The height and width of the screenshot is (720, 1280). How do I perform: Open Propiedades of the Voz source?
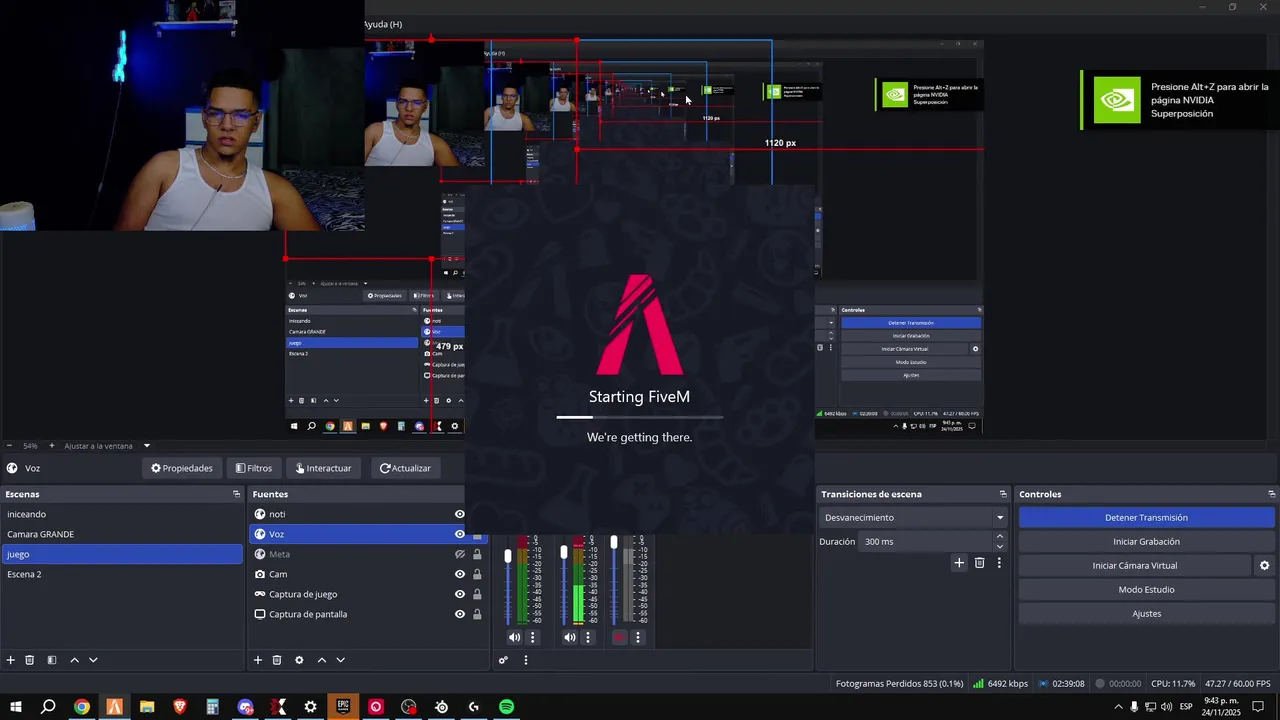click(182, 468)
